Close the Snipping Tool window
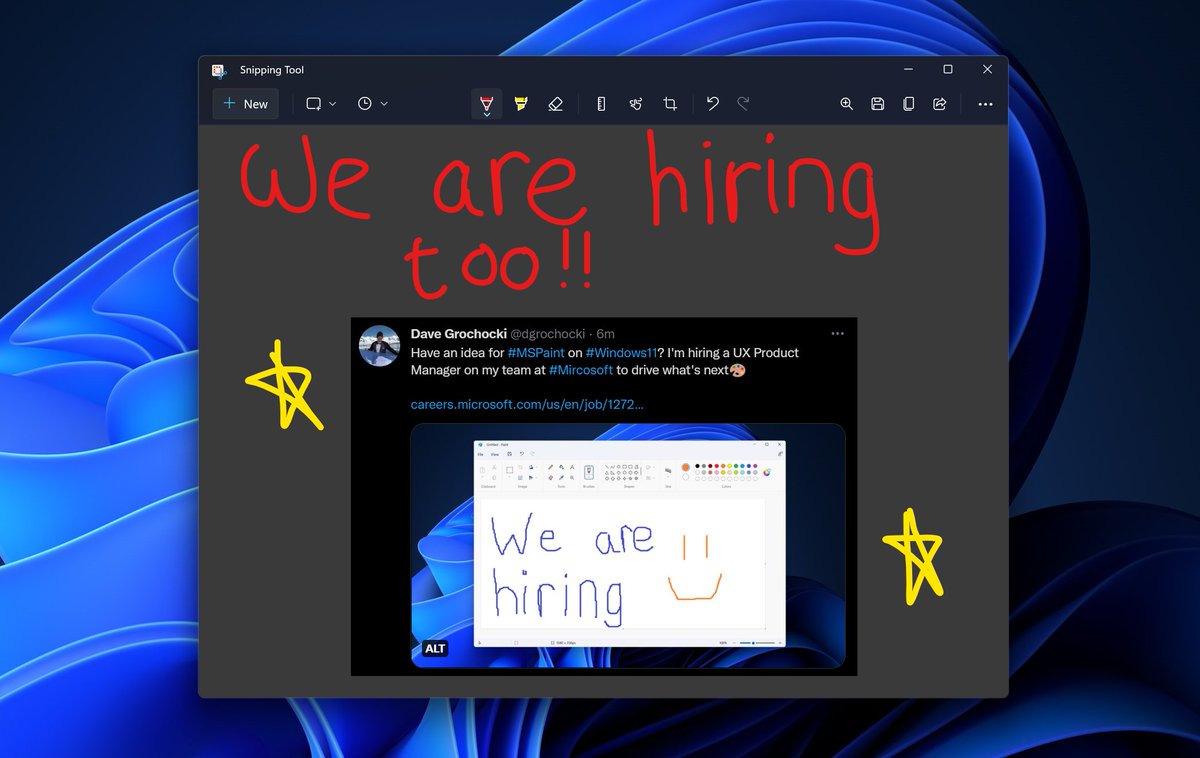This screenshot has height=758, width=1200. pyautogui.click(x=988, y=69)
